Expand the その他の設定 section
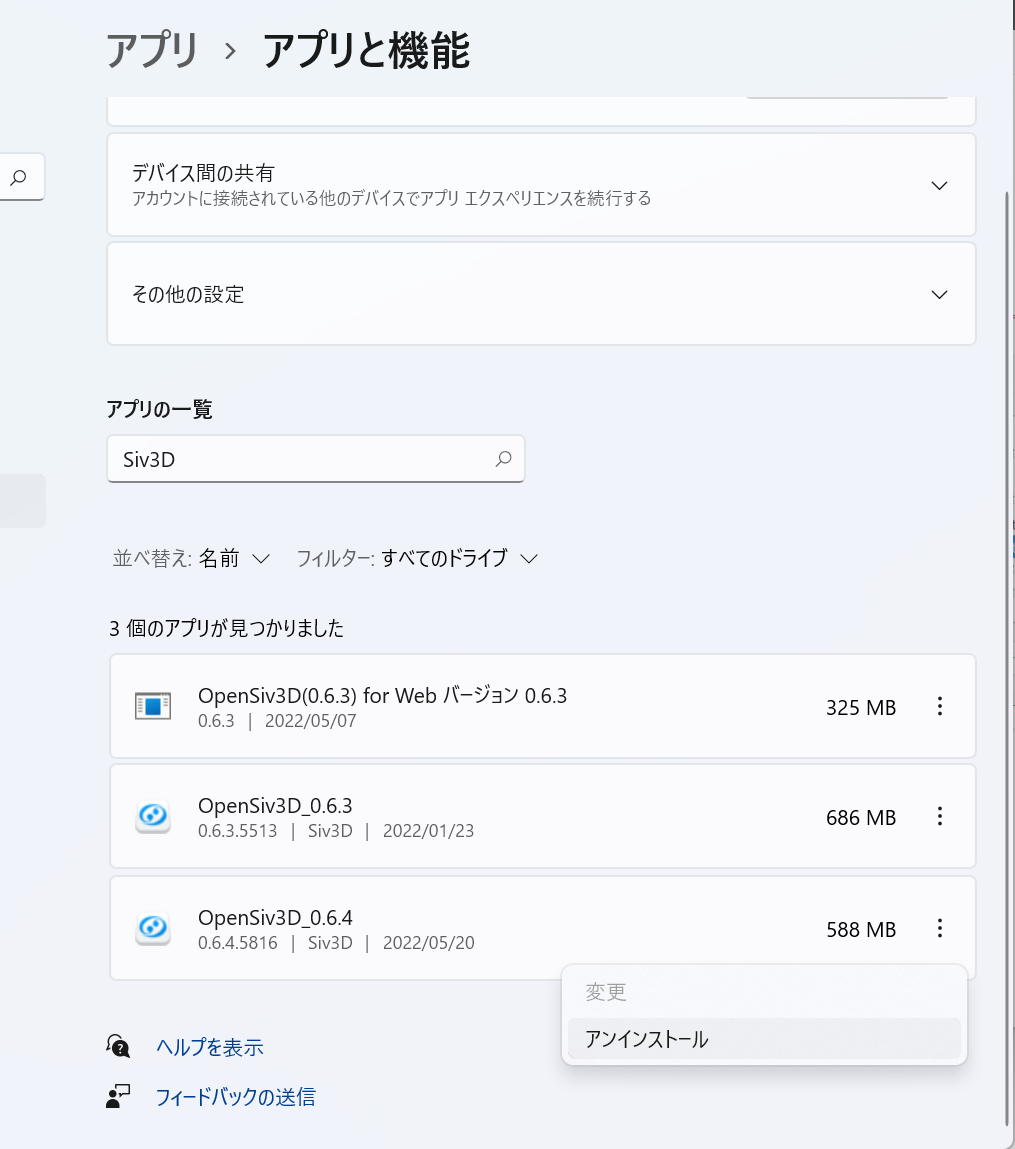Screen dimensions: 1015x1149 point(938,295)
